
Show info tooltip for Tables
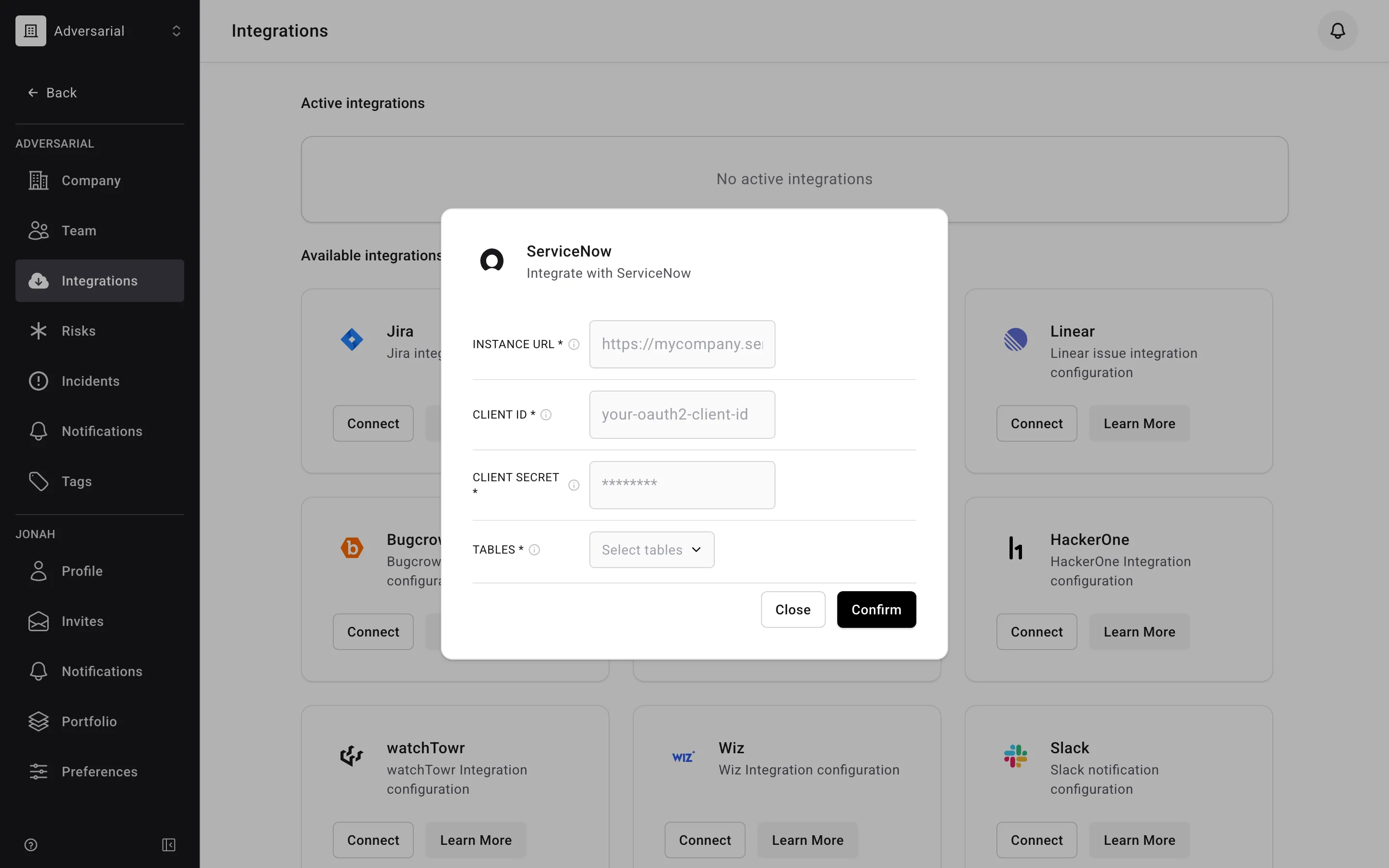[x=534, y=550]
